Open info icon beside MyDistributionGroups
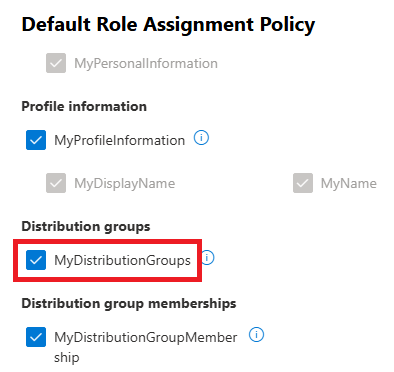Image resolution: width=394 pixels, height=372 pixels. point(208,258)
